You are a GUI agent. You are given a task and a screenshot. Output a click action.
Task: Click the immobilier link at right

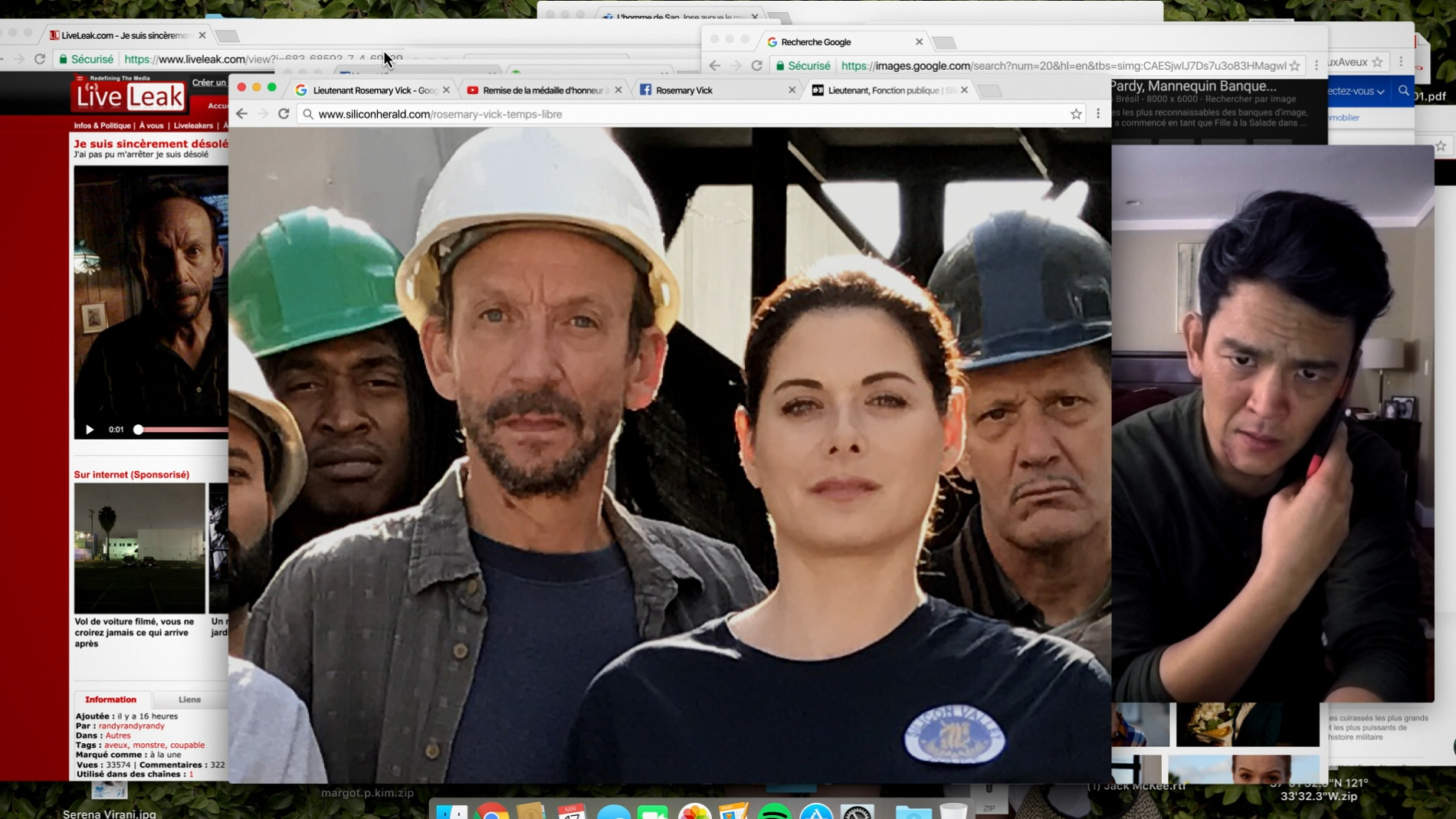click(1343, 117)
